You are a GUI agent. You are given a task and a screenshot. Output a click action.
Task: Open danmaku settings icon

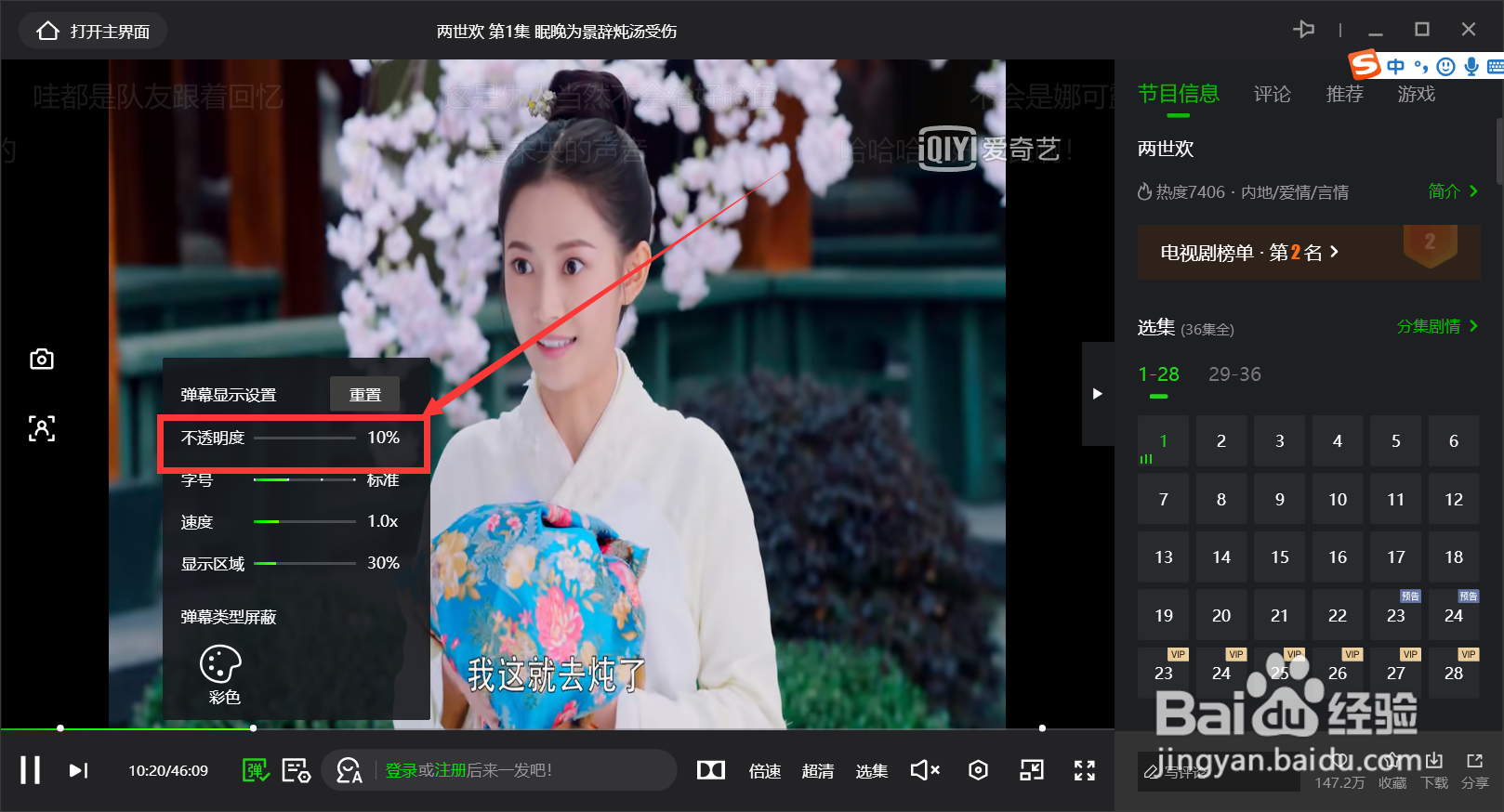(x=297, y=770)
